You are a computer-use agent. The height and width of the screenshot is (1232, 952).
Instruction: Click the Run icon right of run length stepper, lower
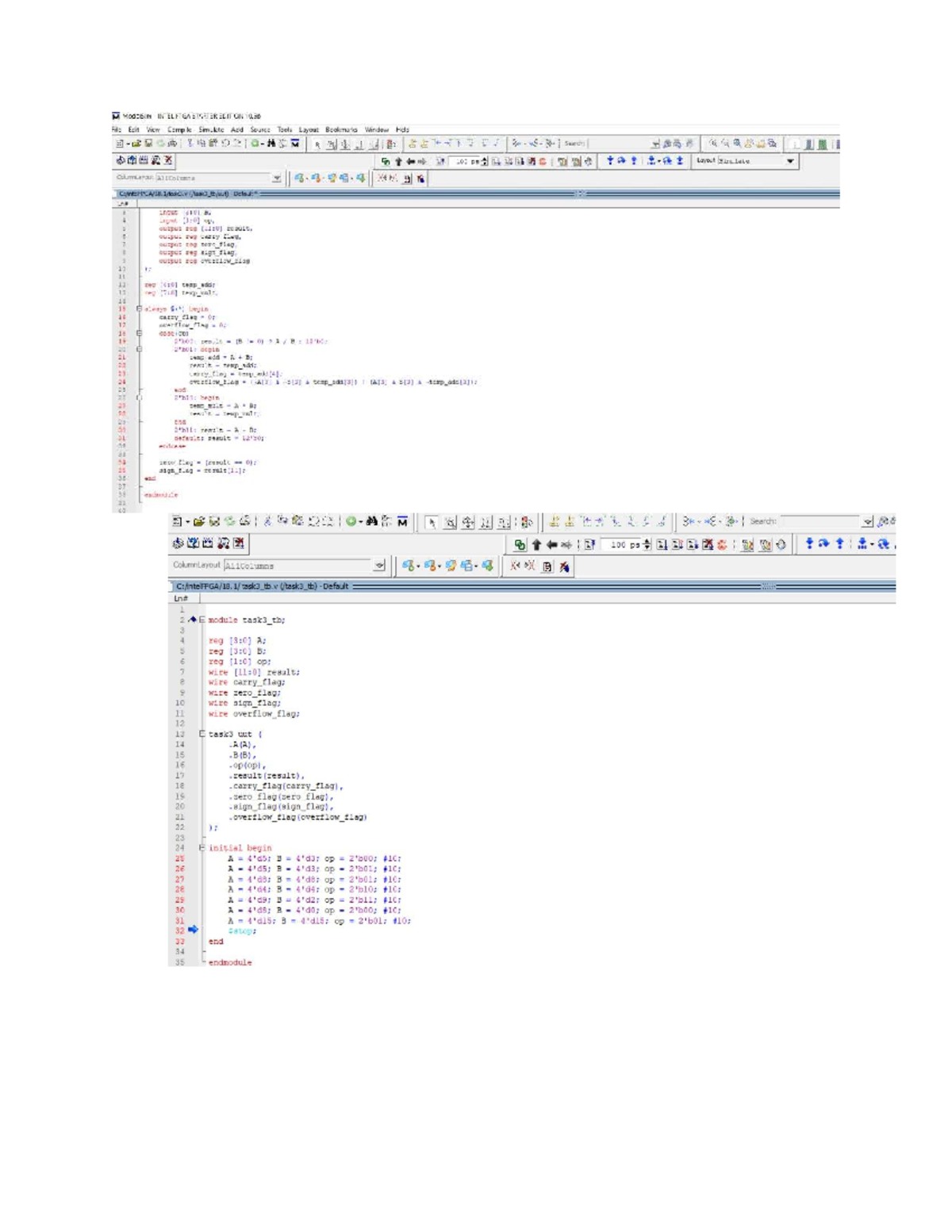pyautogui.click(x=662, y=545)
